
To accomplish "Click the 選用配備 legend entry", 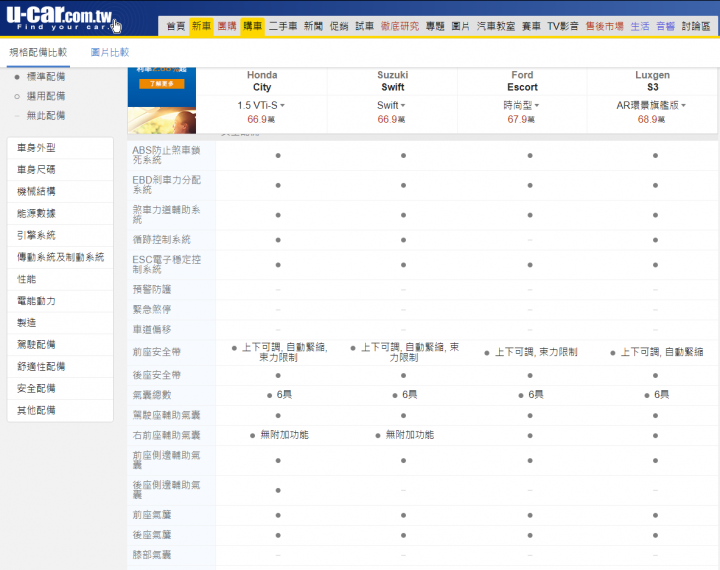I will coord(40,96).
